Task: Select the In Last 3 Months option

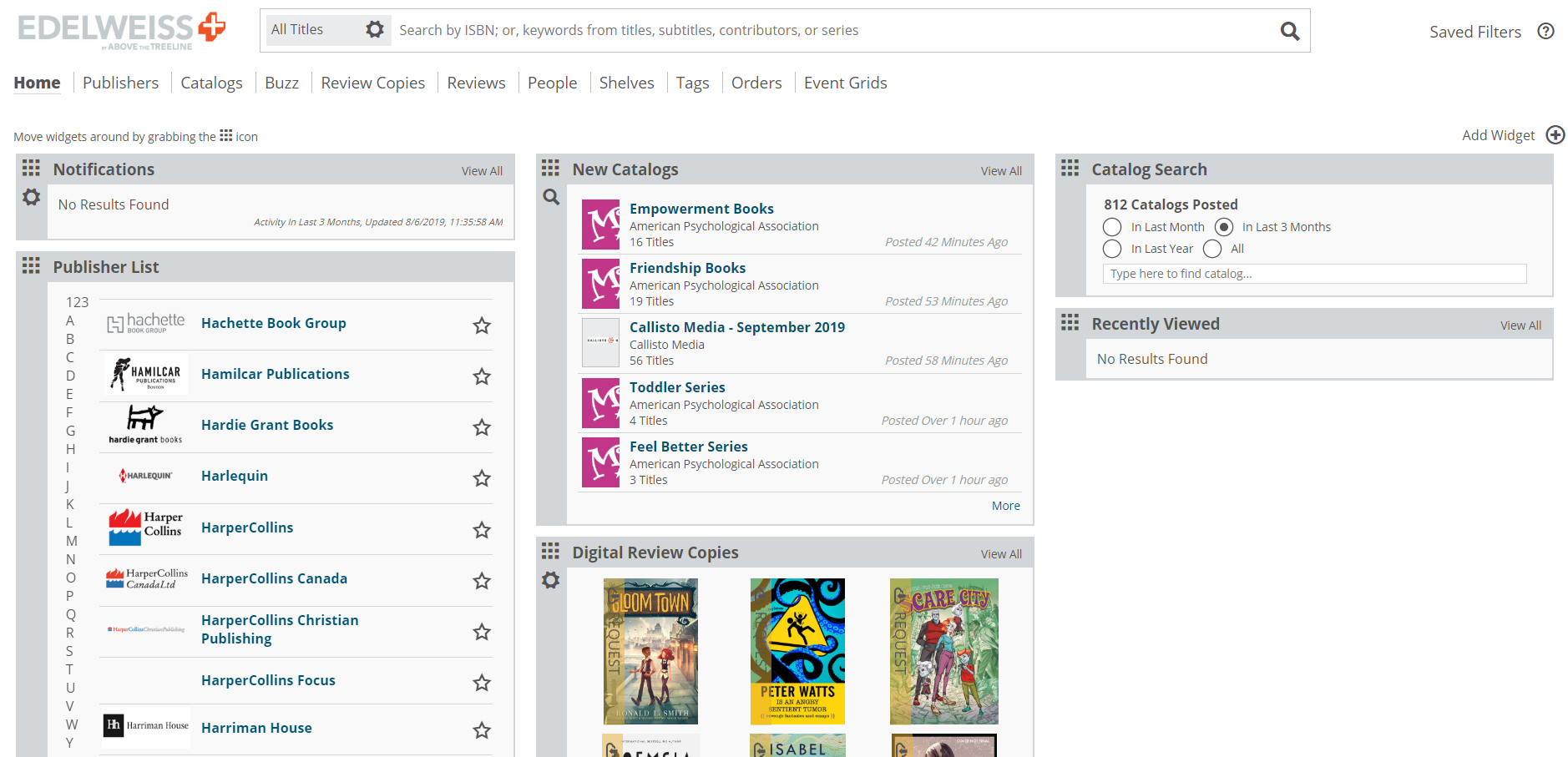Action: pos(1224,227)
